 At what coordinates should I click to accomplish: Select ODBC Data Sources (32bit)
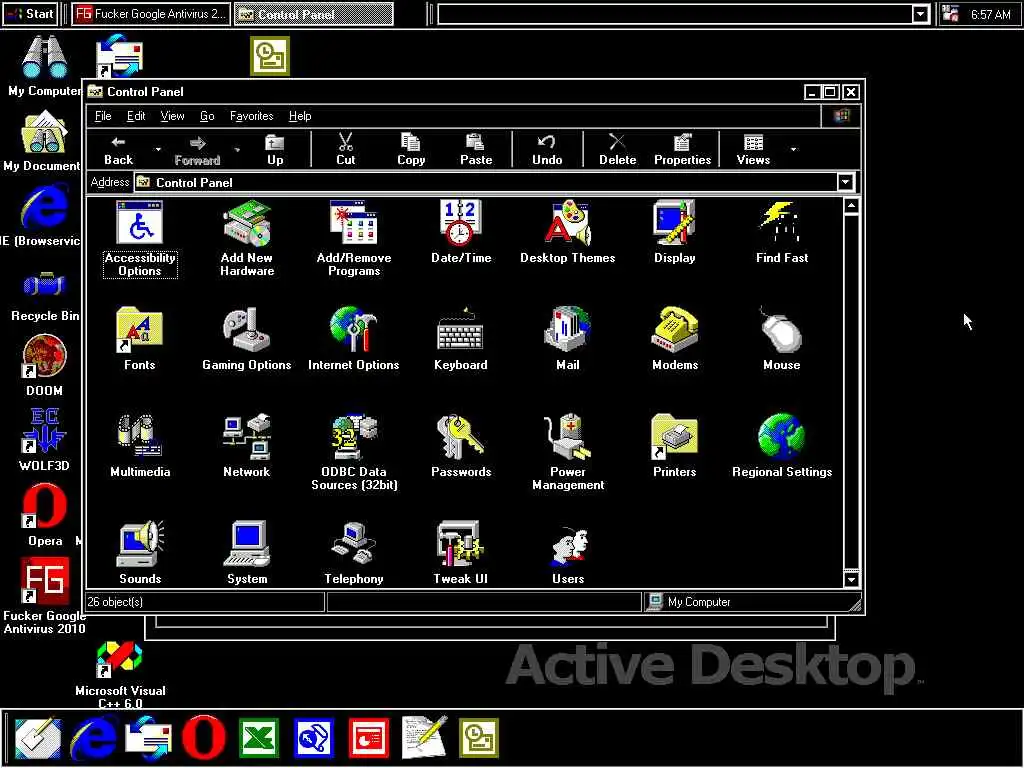click(354, 452)
